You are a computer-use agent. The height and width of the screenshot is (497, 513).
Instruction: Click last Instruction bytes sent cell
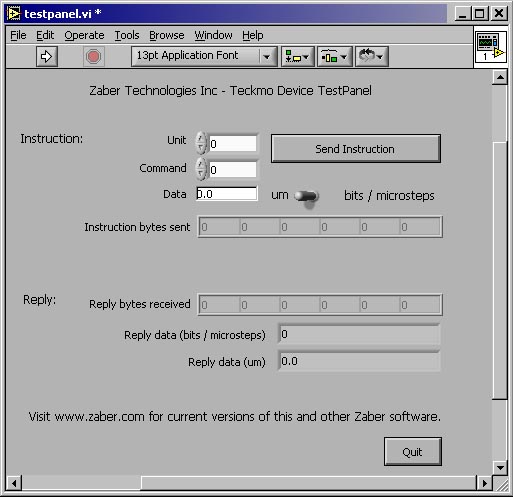[x=420, y=227]
